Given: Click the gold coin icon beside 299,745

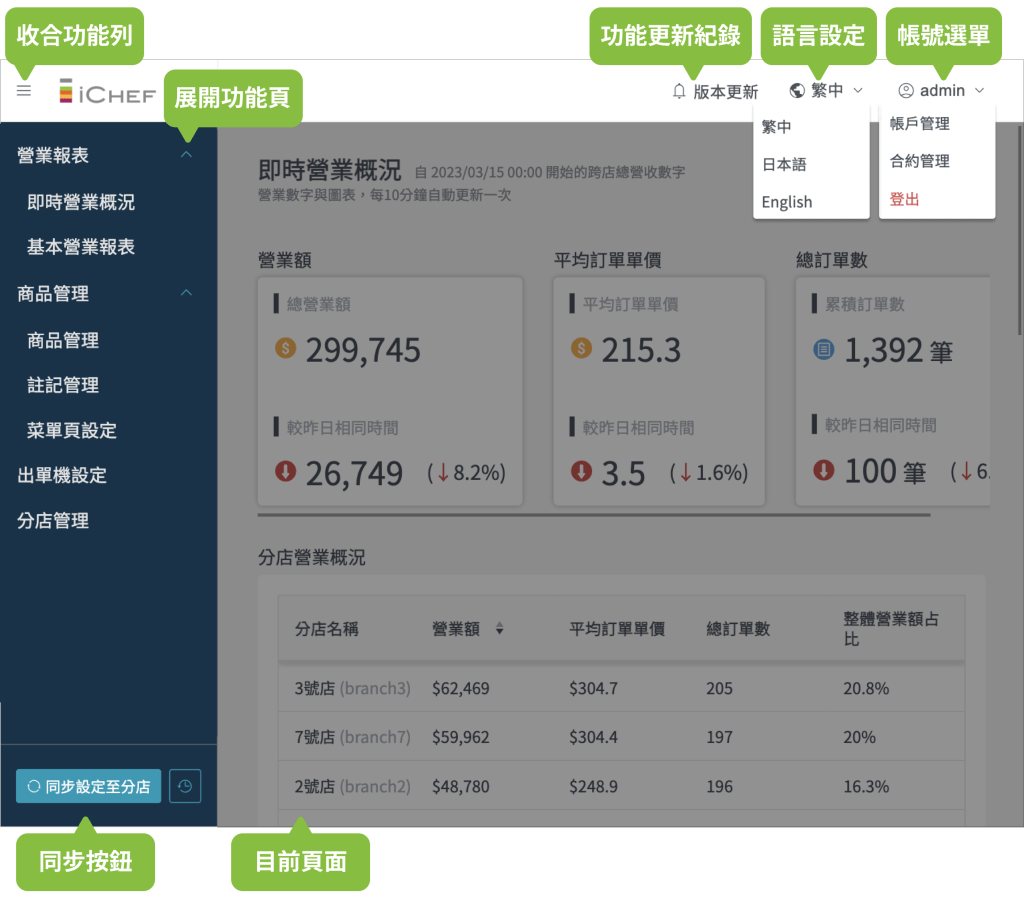Looking at the screenshot, I should tap(286, 349).
